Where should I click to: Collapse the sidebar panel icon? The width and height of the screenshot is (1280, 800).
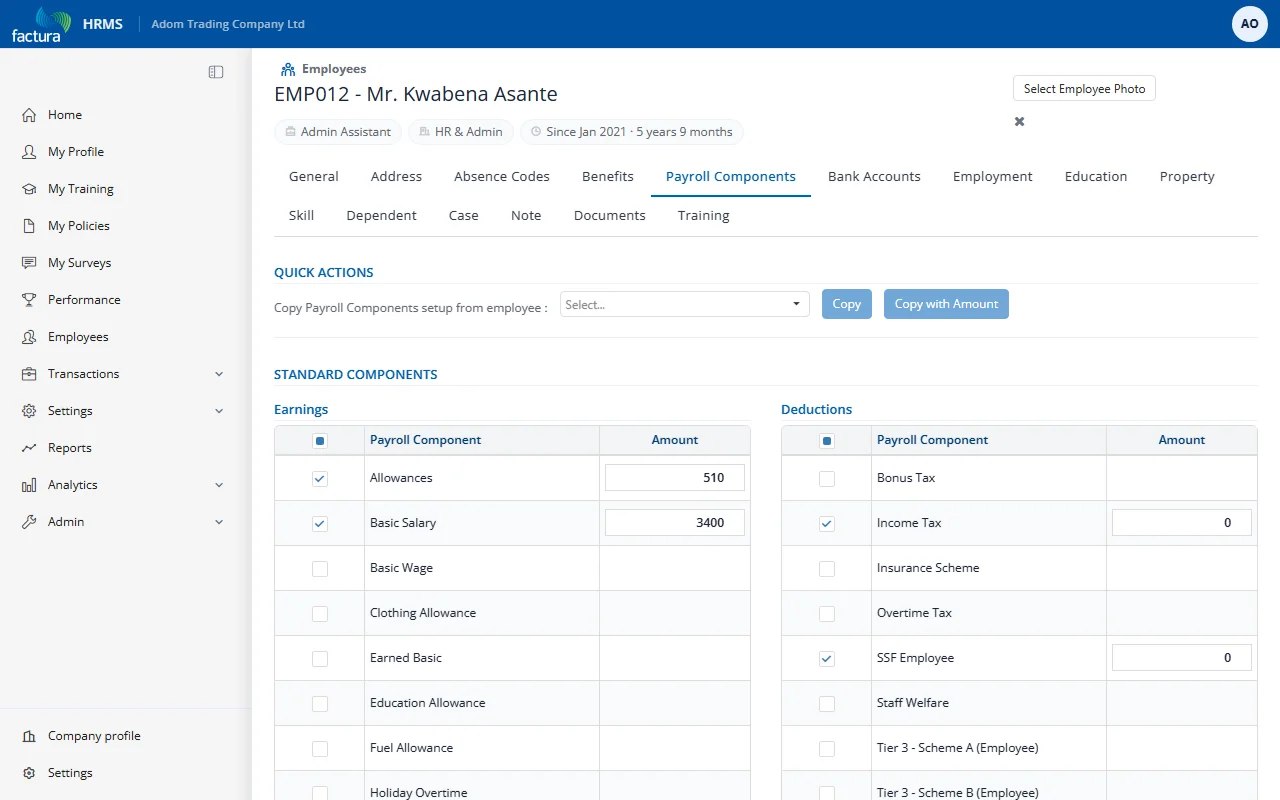[x=216, y=72]
